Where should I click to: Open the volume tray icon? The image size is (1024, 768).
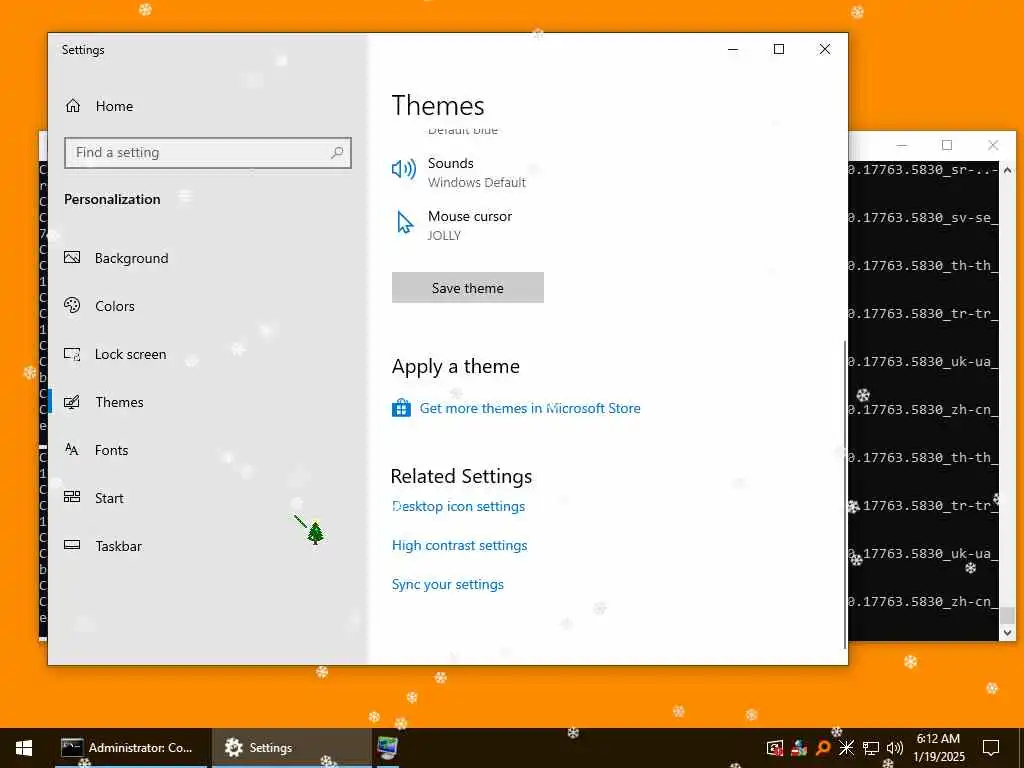[x=895, y=748]
